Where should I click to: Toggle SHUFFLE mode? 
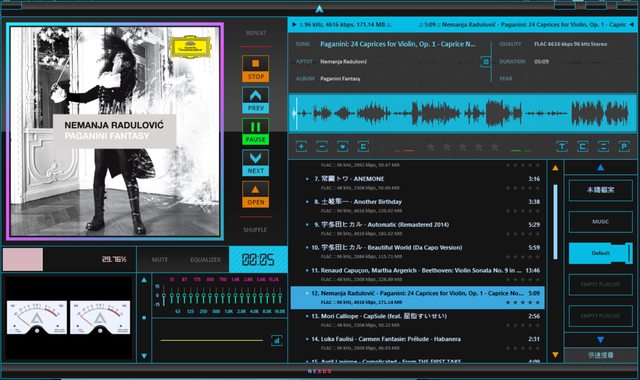click(x=255, y=230)
